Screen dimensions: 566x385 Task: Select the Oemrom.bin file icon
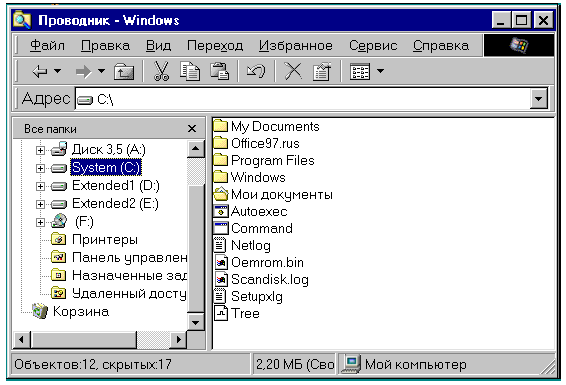221,262
